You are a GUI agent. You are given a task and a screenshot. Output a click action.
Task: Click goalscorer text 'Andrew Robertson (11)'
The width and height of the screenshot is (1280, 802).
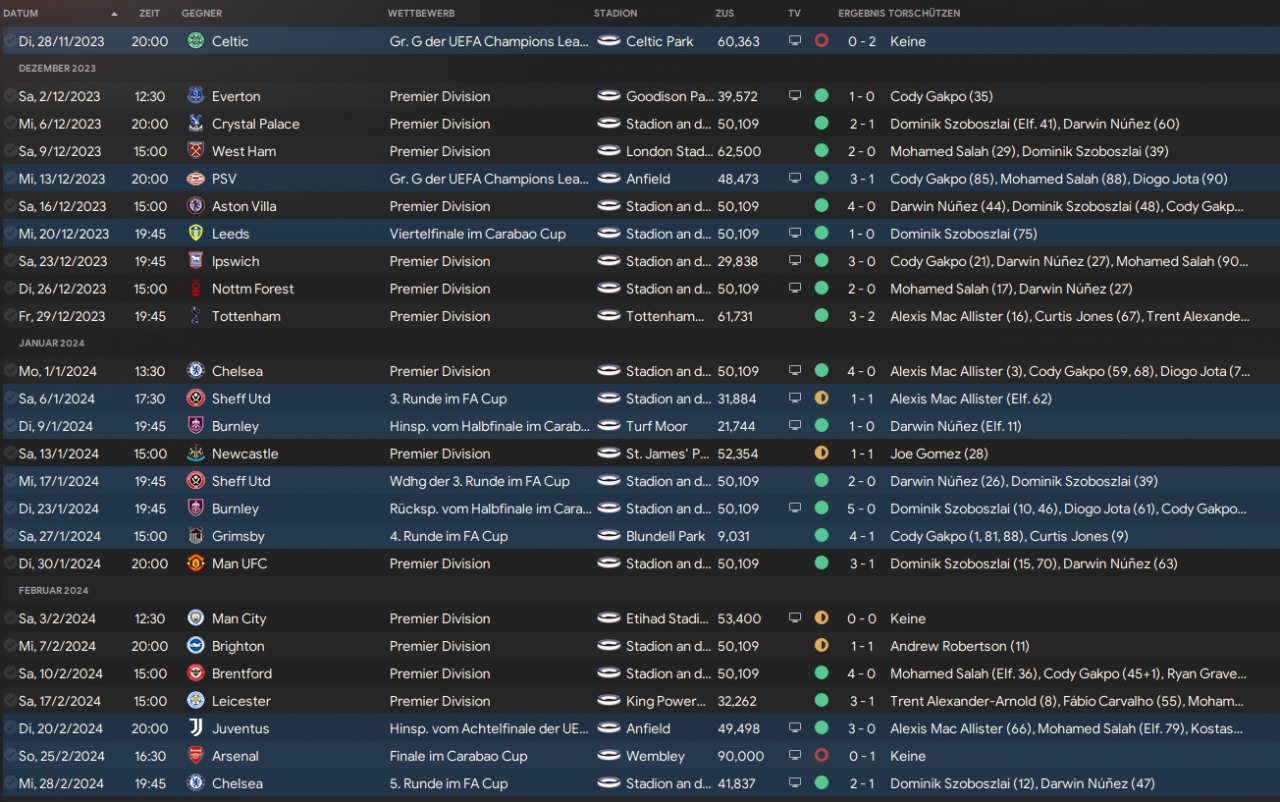[x=960, y=646]
